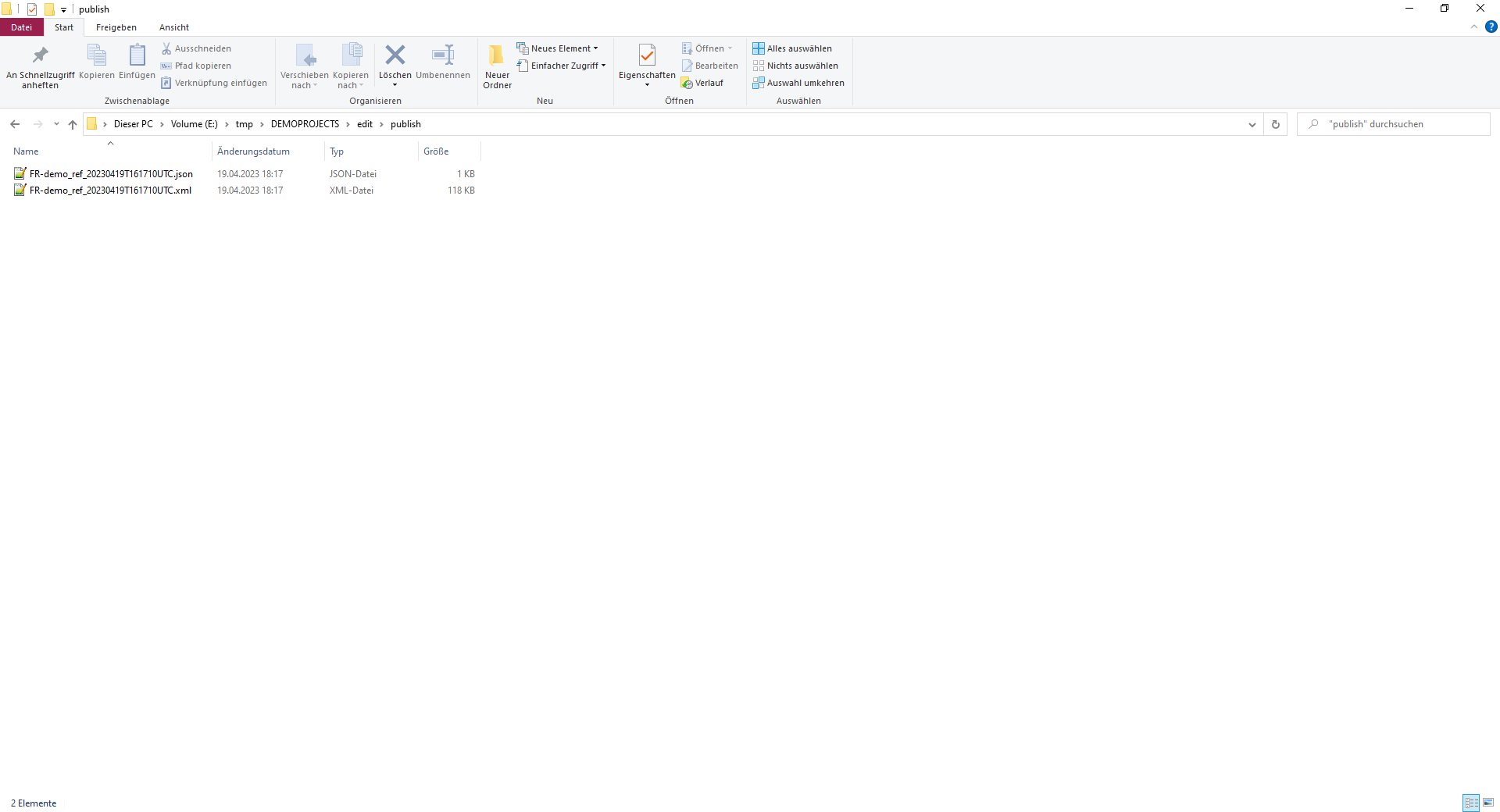
Task: Click Auswahl umkehren in ribbon
Action: (798, 83)
